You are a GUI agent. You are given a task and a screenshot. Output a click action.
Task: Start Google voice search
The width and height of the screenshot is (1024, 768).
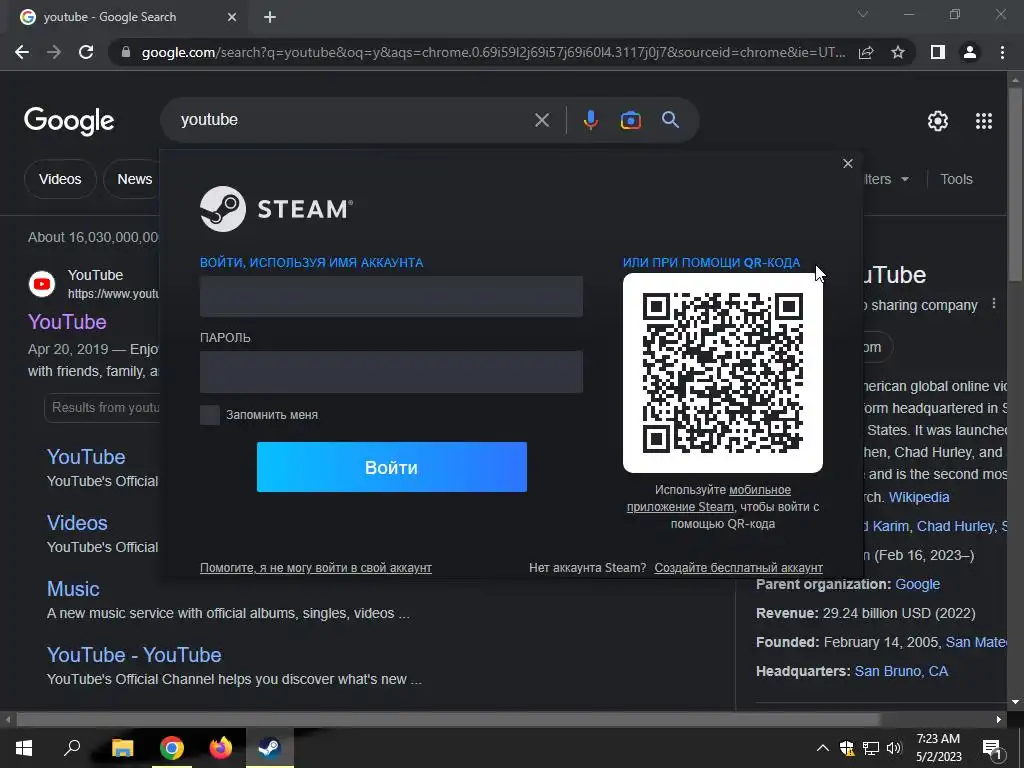590,120
